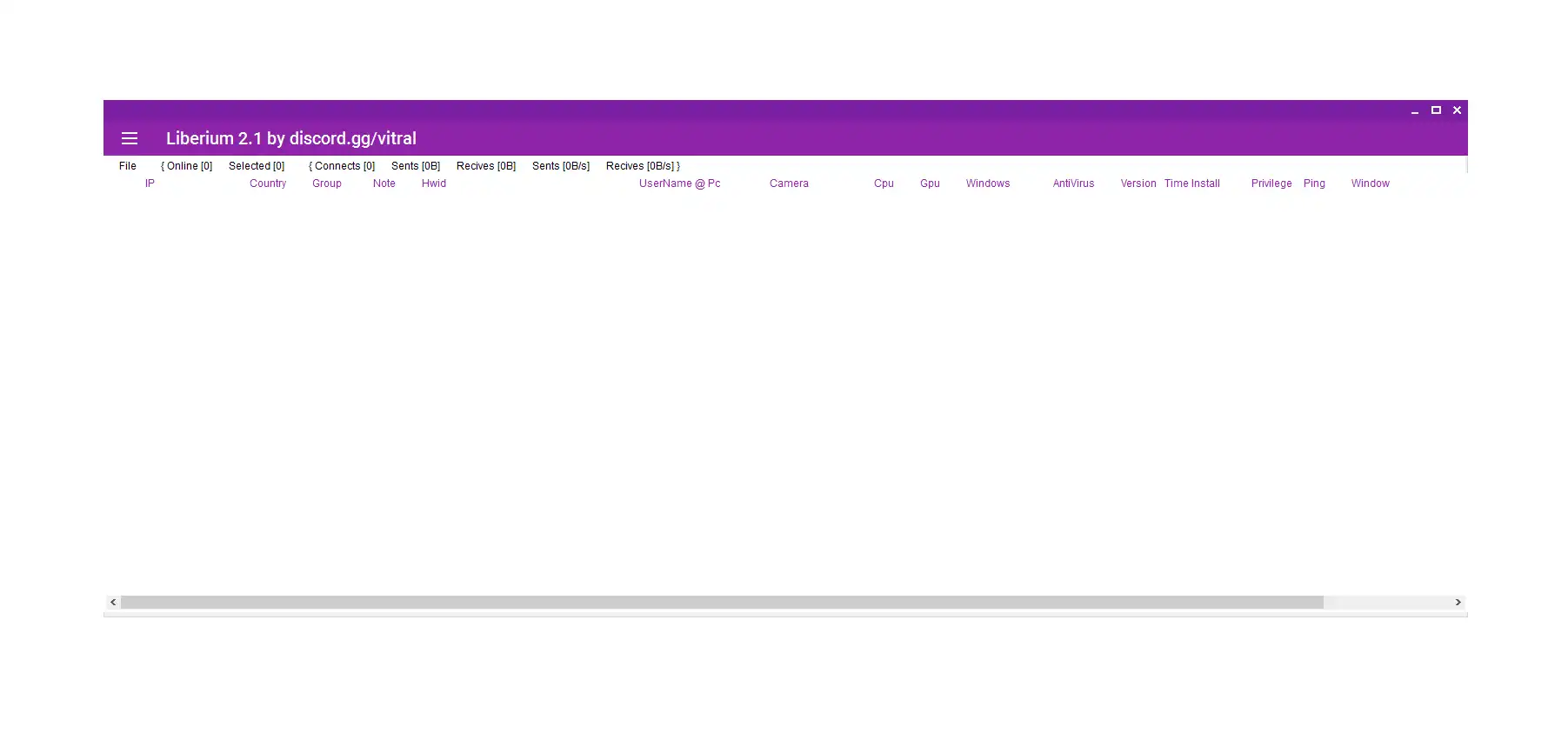The height and width of the screenshot is (740, 1568).
Task: Click the Sents [0B/s] rate indicator
Action: click(561, 166)
